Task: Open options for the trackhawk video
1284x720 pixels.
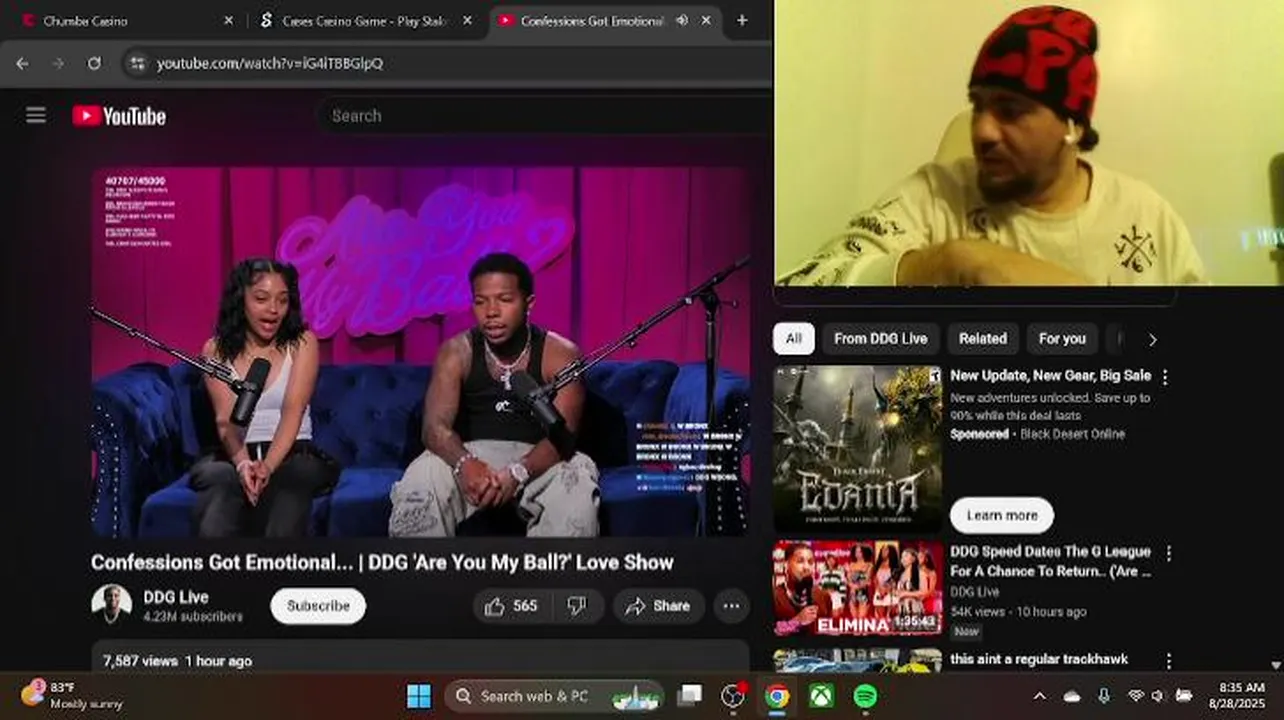Action: 1168,661
